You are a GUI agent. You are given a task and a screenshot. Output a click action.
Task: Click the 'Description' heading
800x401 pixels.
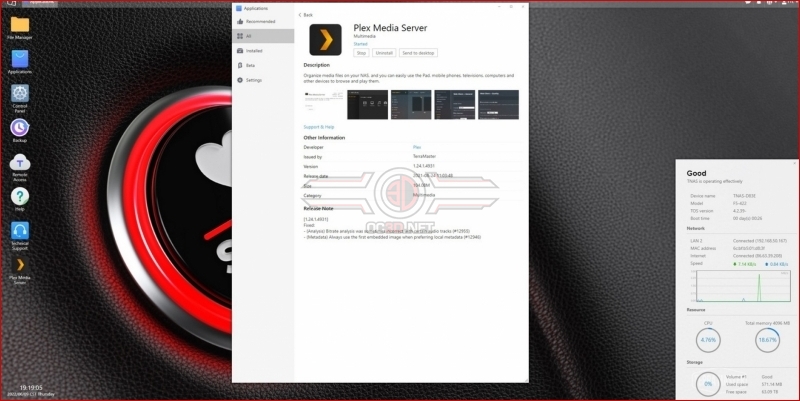pos(317,65)
